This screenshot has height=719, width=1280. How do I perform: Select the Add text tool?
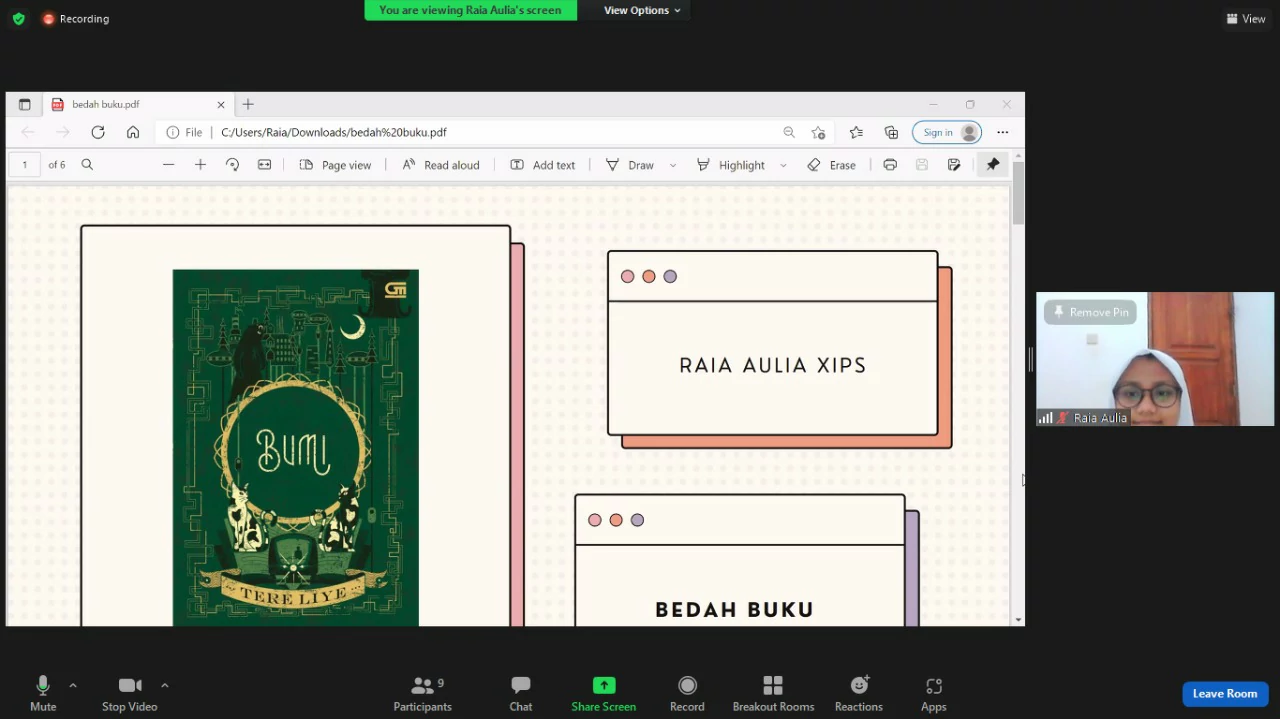[x=543, y=165]
